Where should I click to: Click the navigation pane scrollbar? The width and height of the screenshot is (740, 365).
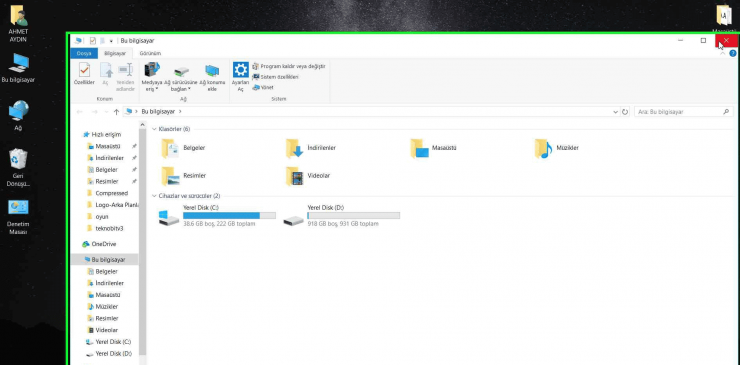143,242
